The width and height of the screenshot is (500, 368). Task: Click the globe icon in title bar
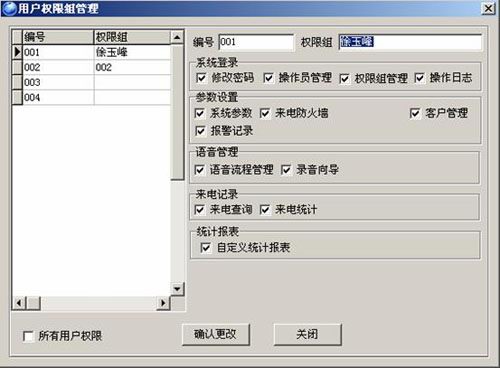9,8
